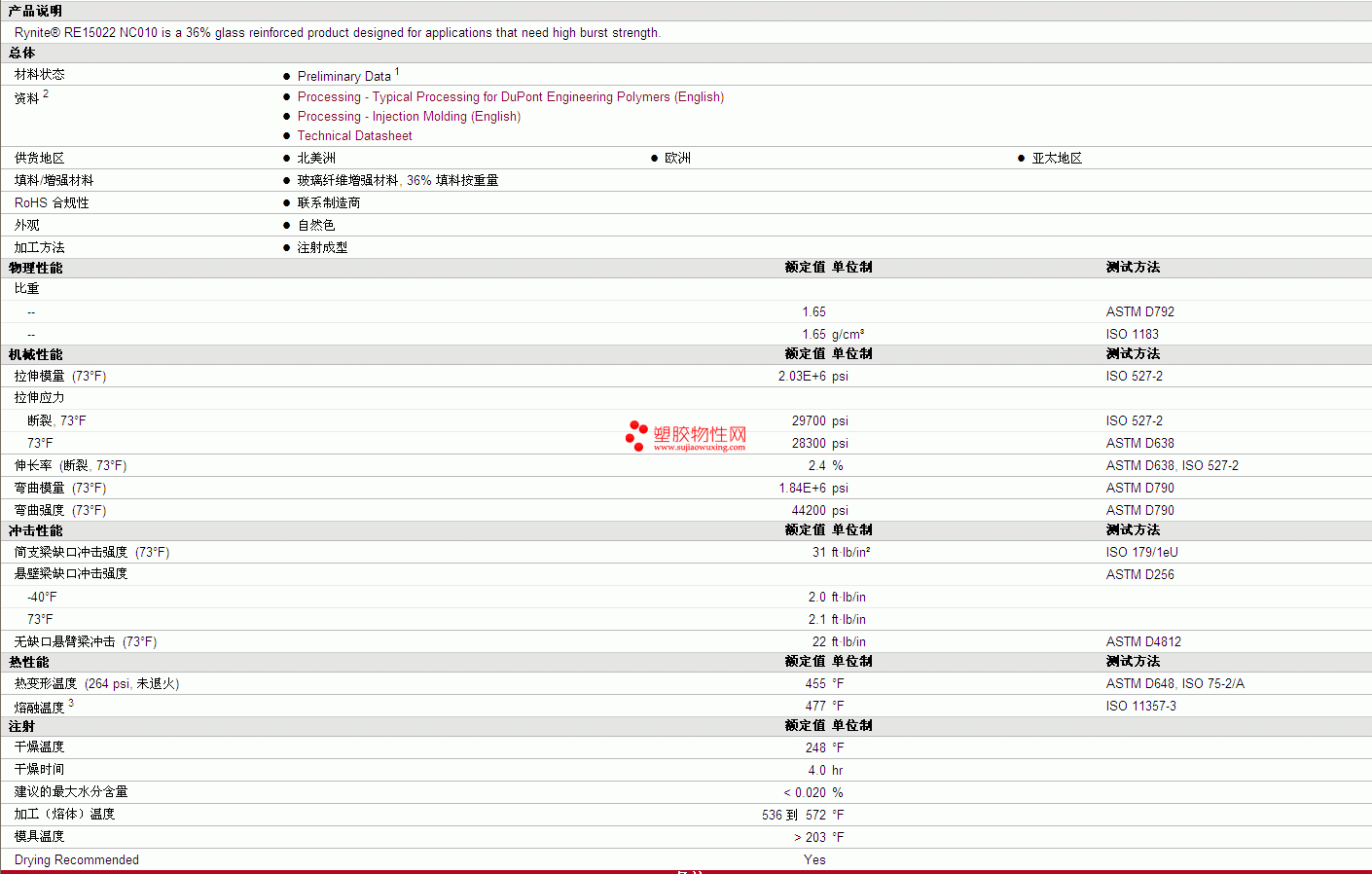The width and height of the screenshot is (1372, 874).
Task: Click the 建议的最大水分含量 label
Action: coord(71,792)
